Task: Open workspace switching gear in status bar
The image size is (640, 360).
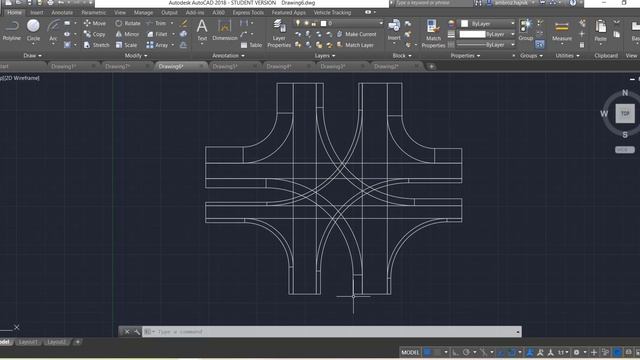Action: pyautogui.click(x=576, y=352)
